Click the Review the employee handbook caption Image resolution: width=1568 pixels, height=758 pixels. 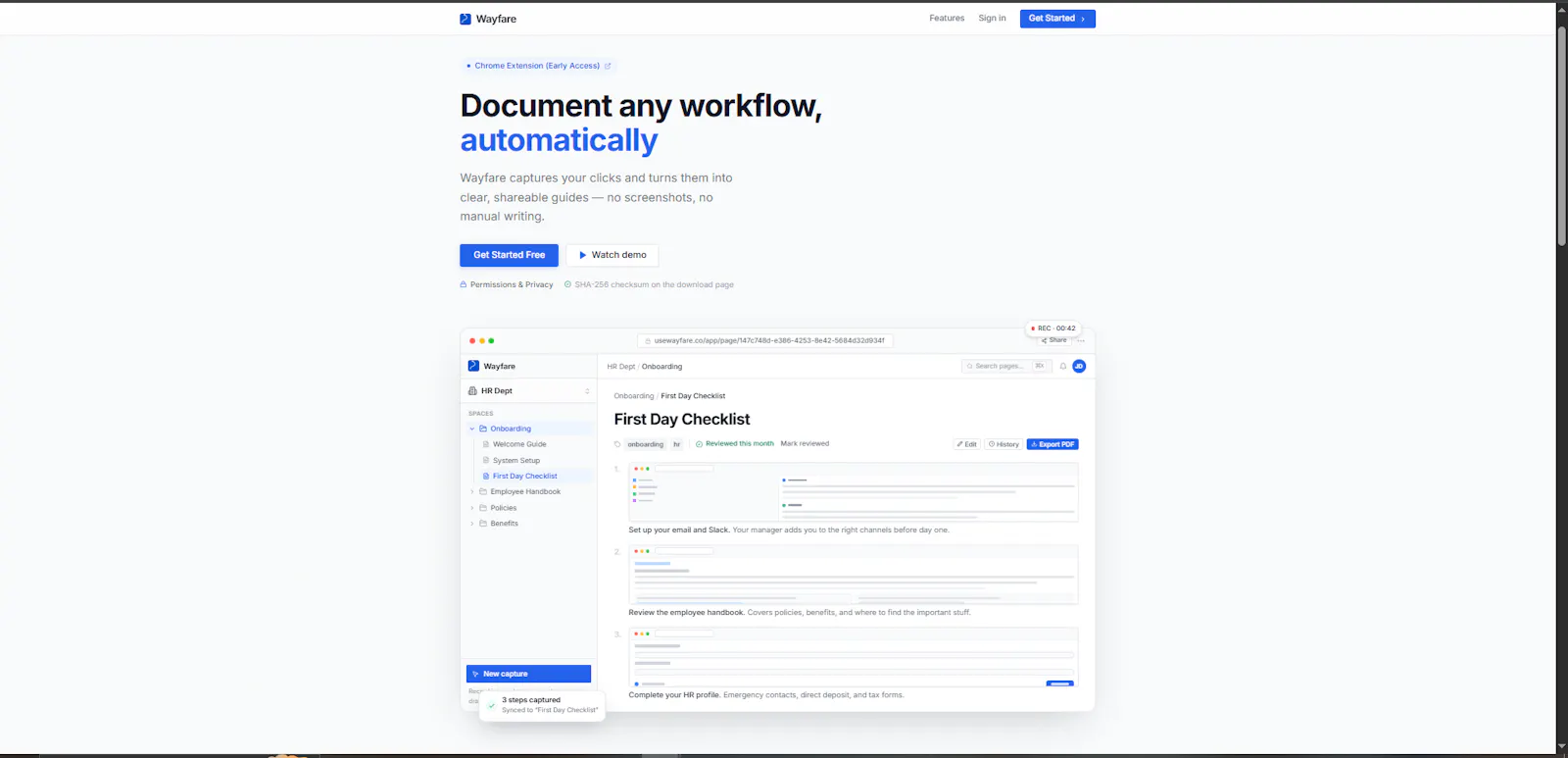point(800,613)
